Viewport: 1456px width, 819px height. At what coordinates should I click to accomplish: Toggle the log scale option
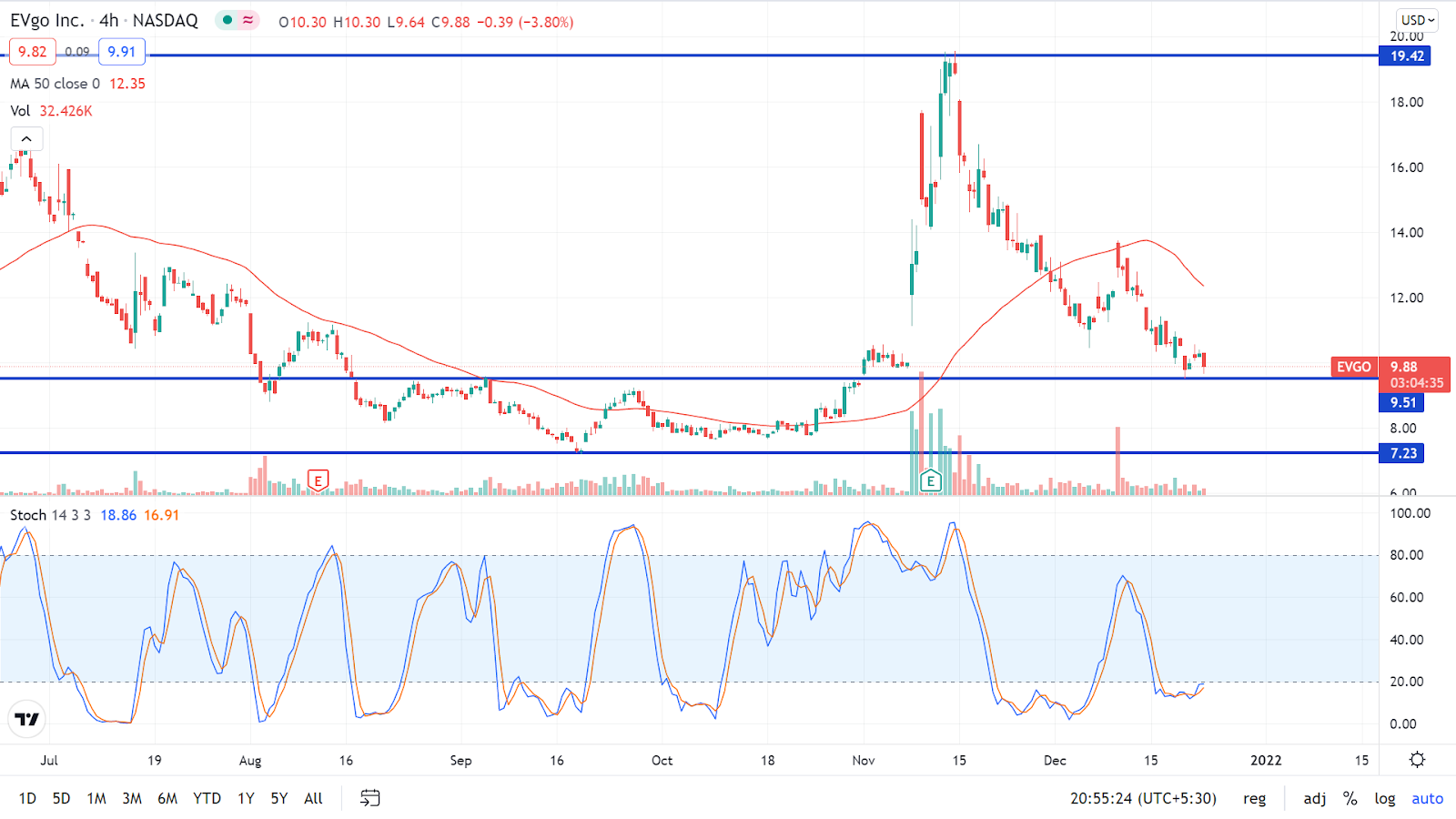coord(1385,798)
